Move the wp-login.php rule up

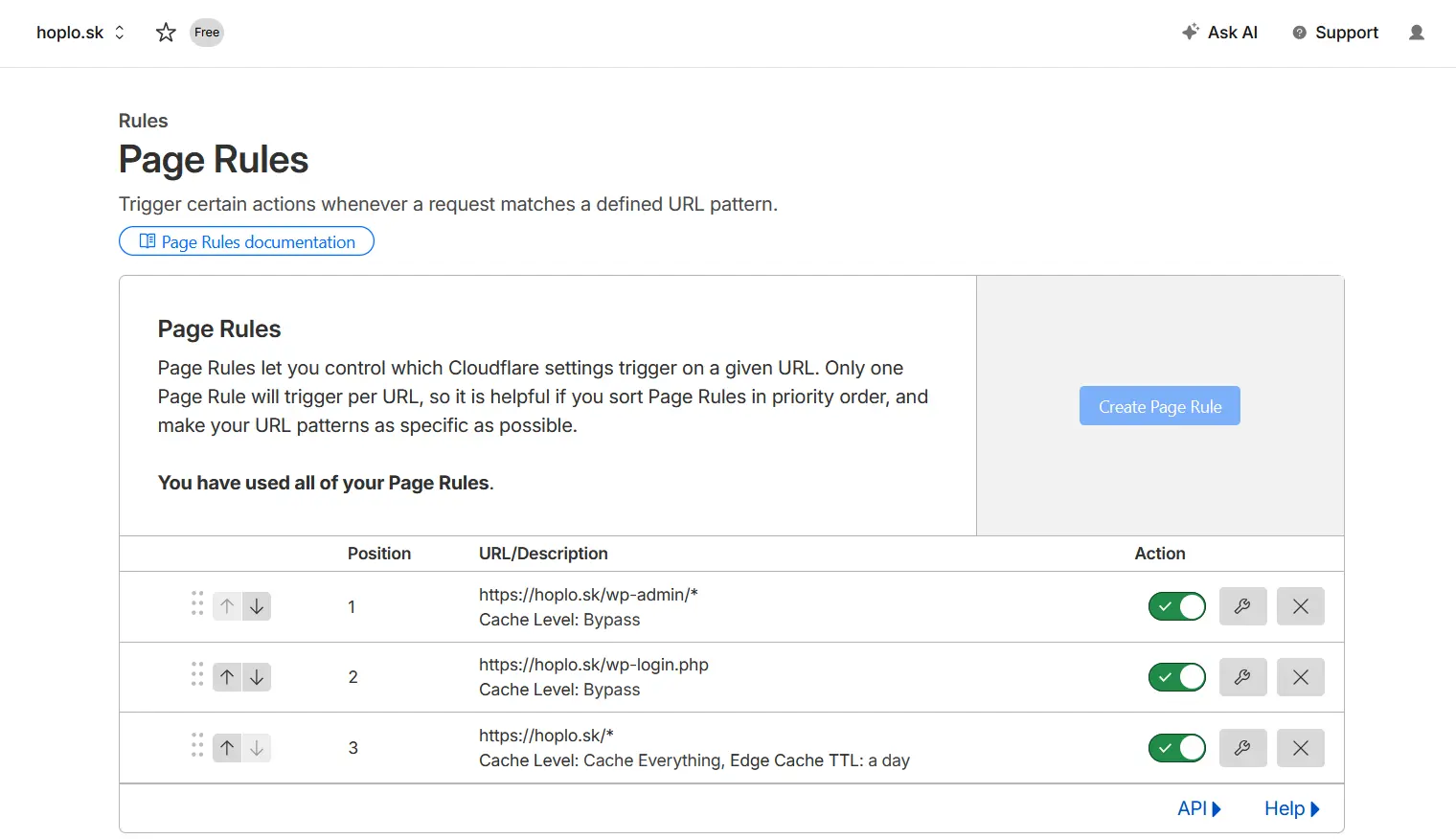(x=227, y=676)
